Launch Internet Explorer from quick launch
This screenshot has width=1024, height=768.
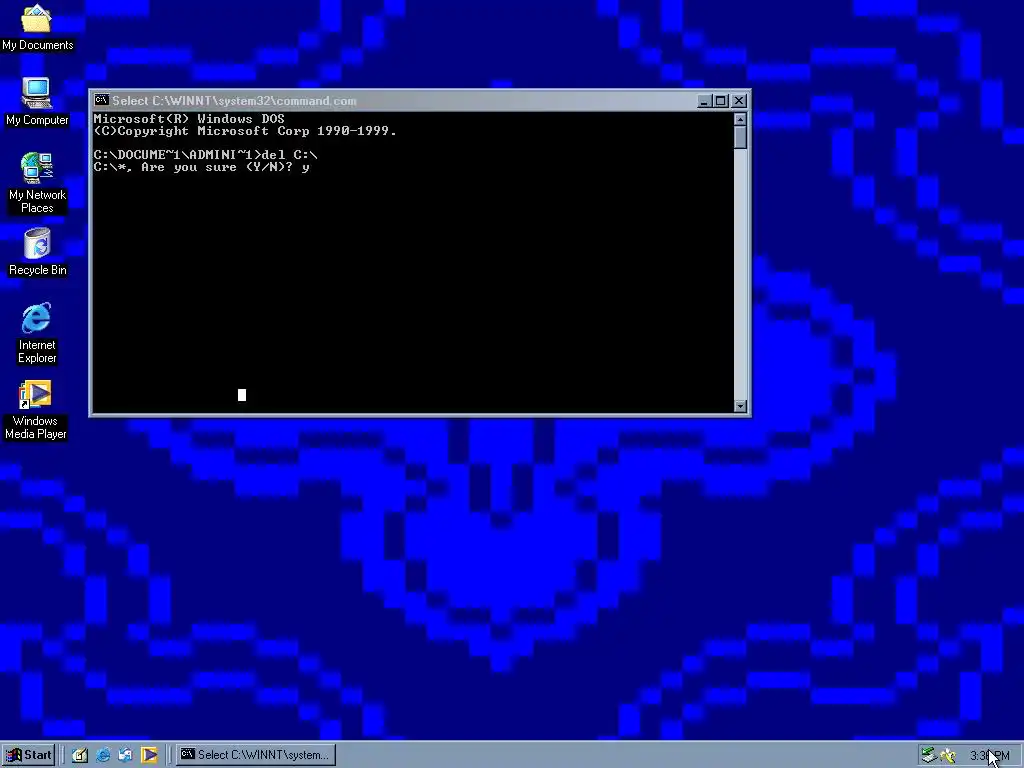[x=103, y=755]
